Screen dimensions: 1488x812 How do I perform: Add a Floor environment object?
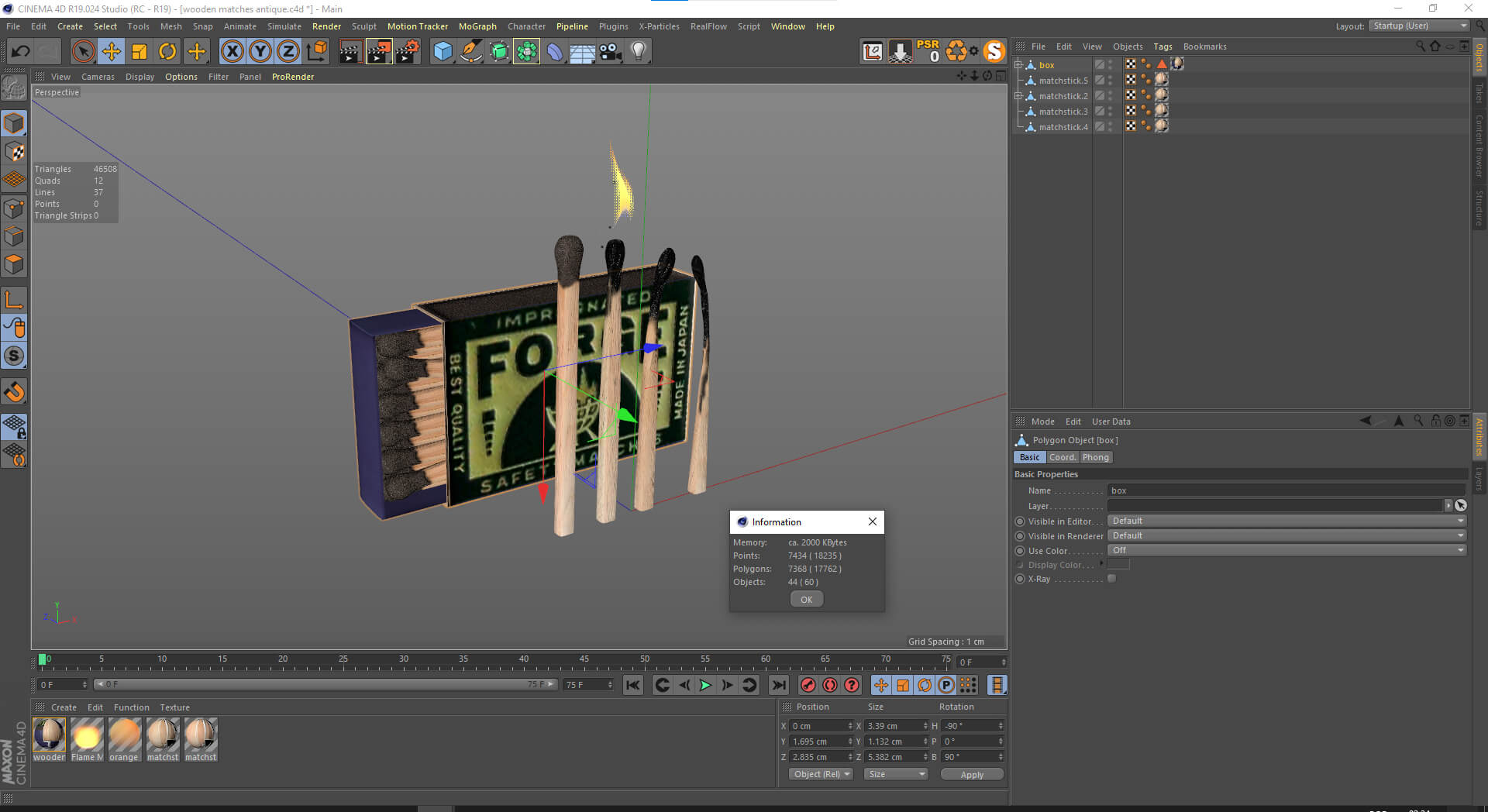click(582, 52)
